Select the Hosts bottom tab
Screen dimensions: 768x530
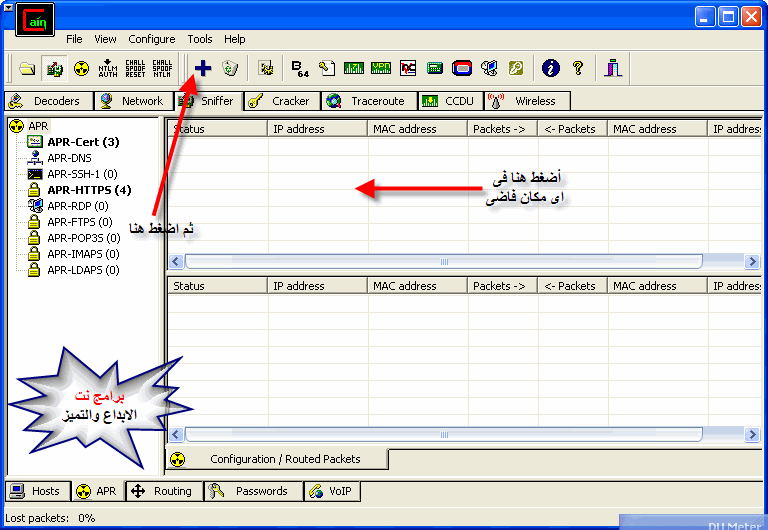(38, 491)
